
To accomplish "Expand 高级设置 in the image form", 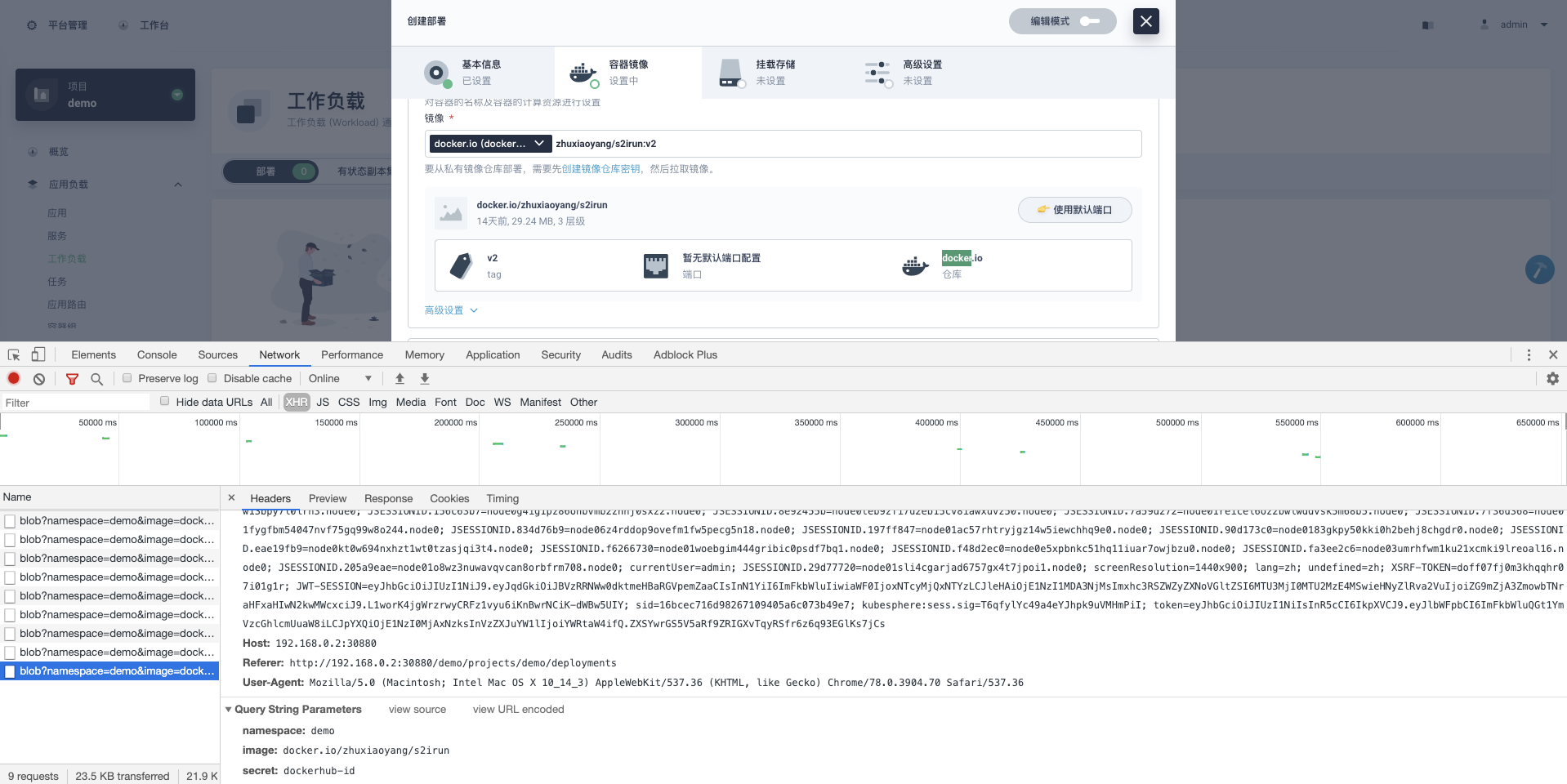I will pos(450,310).
